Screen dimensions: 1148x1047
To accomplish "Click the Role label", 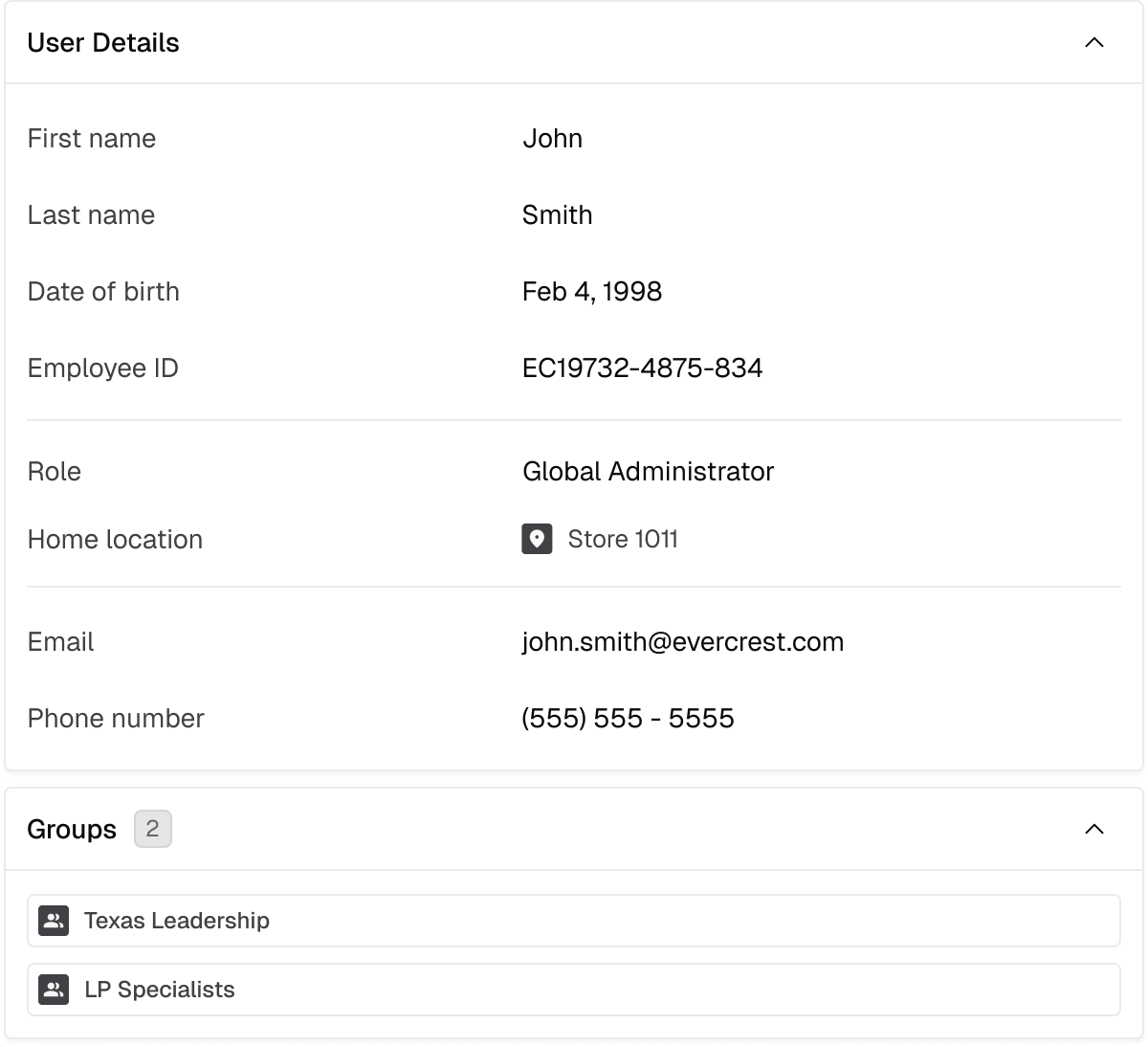I will pos(55,472).
